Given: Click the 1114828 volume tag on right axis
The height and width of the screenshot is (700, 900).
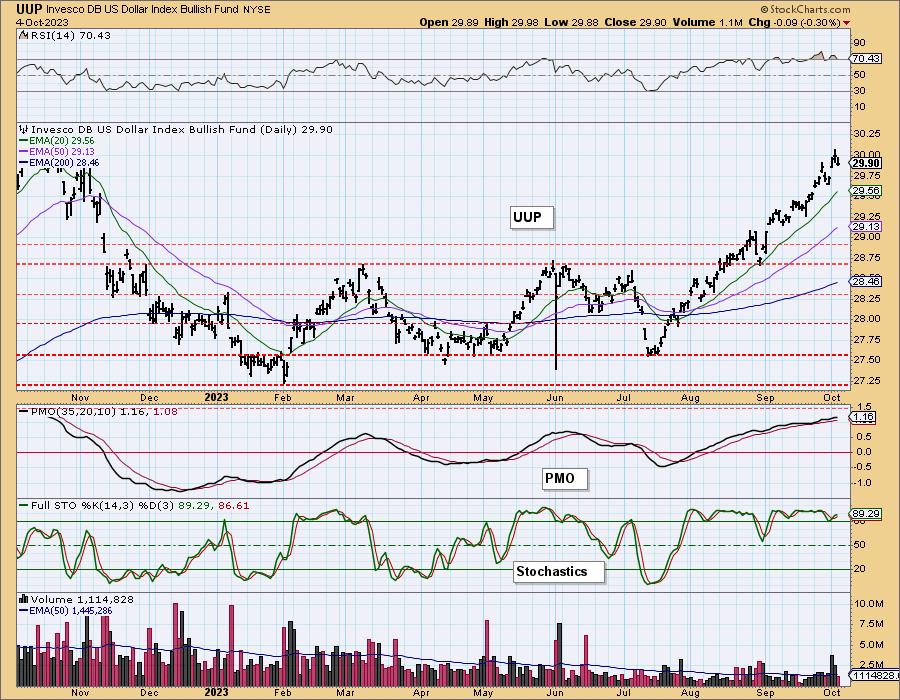Looking at the screenshot, I should (872, 675).
